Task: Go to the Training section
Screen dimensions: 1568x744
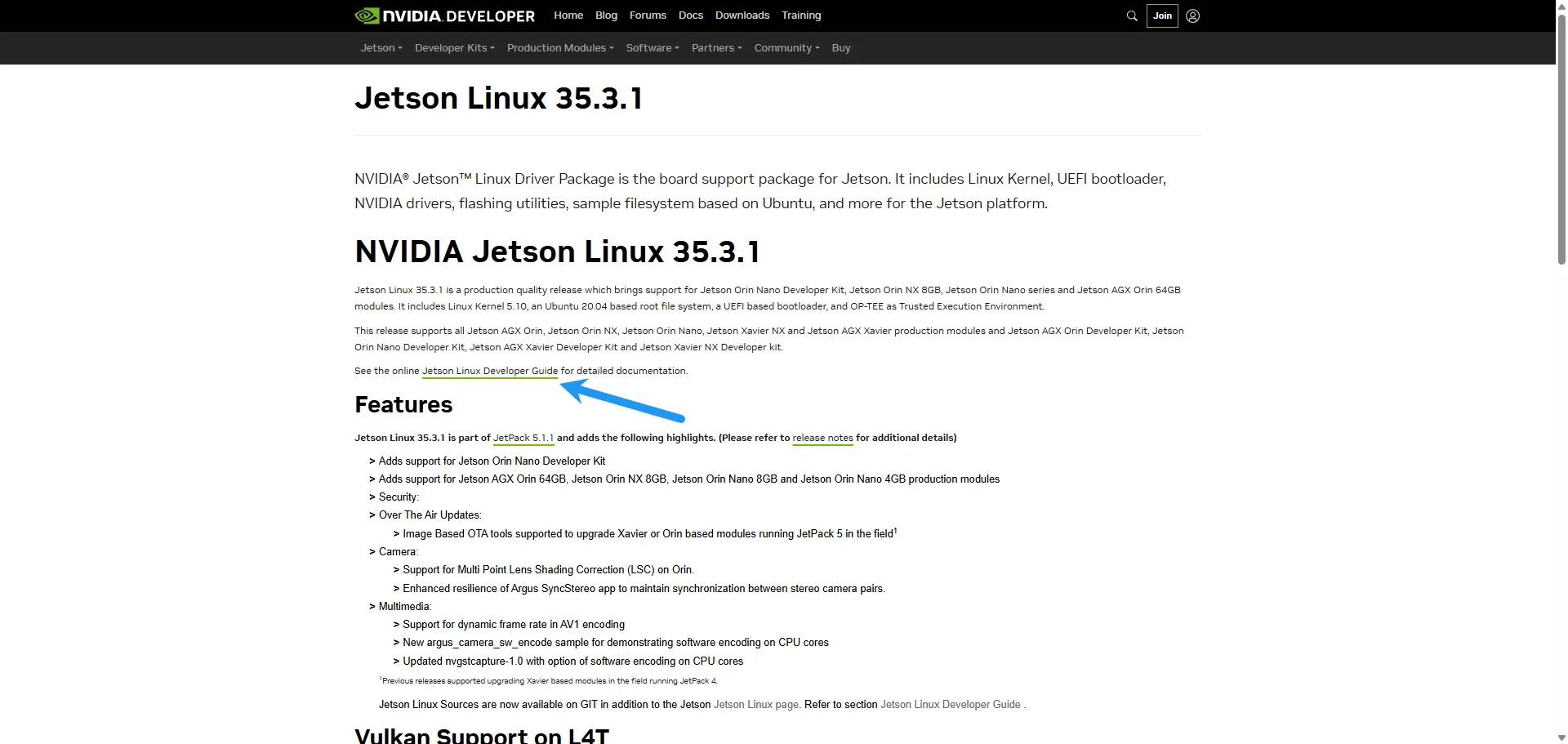Action: pyautogui.click(x=801, y=16)
